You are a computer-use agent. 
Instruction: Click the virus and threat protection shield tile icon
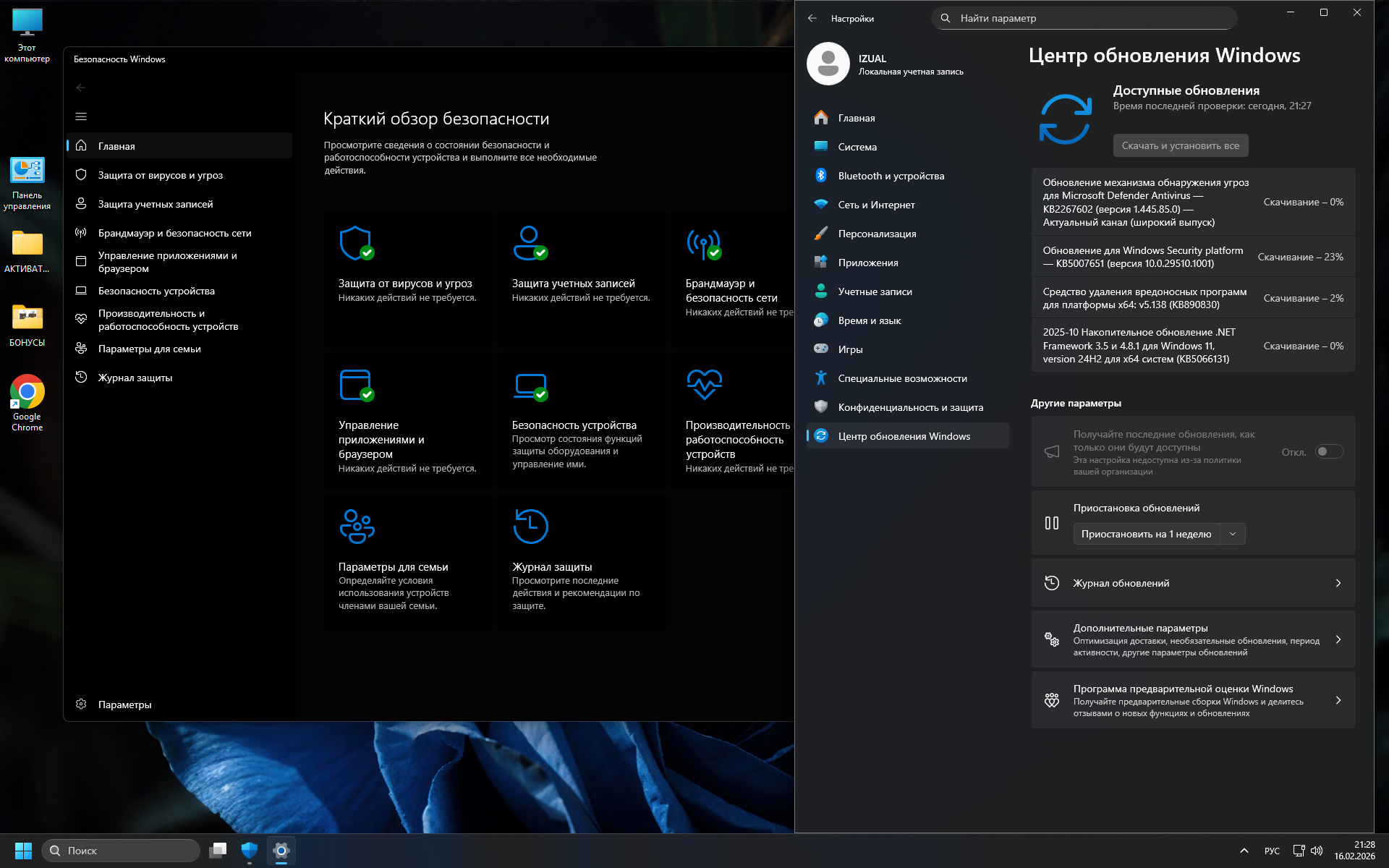click(x=356, y=243)
